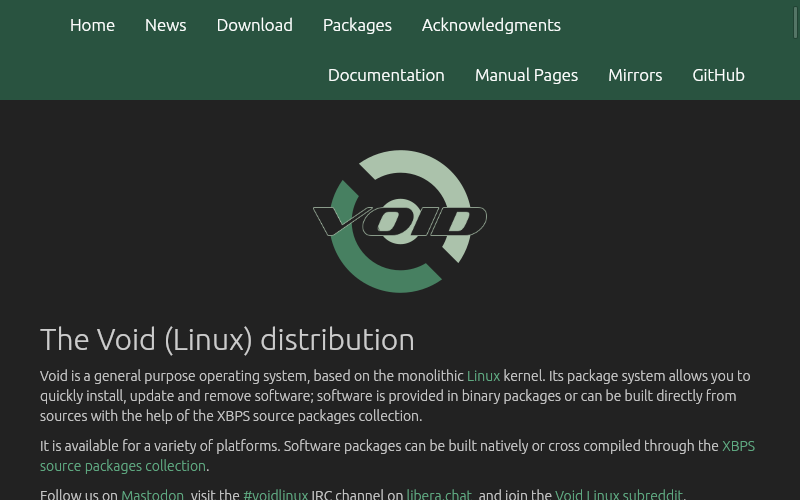This screenshot has height=500, width=800.
Task: View the Acknowledgments page
Action: pyautogui.click(x=491, y=25)
